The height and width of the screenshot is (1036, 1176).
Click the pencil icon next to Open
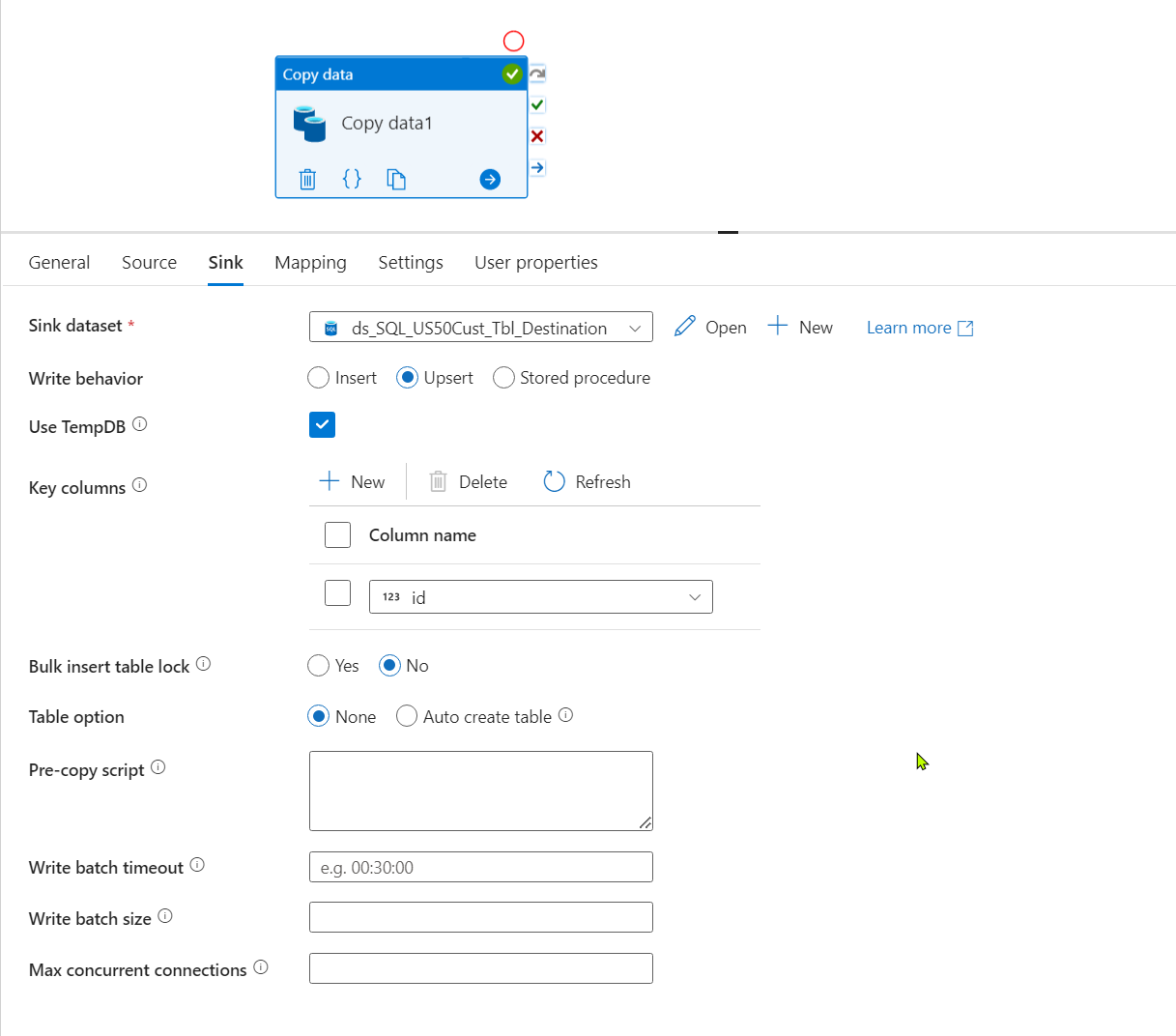685,327
